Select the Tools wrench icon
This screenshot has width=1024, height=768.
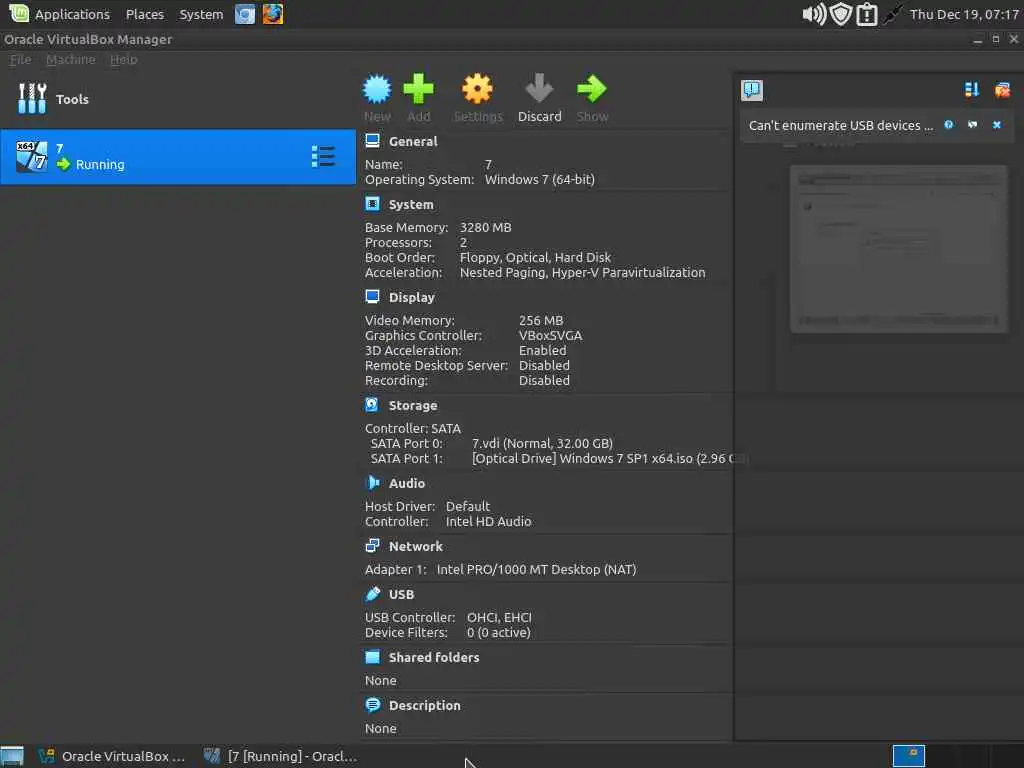coord(31,99)
